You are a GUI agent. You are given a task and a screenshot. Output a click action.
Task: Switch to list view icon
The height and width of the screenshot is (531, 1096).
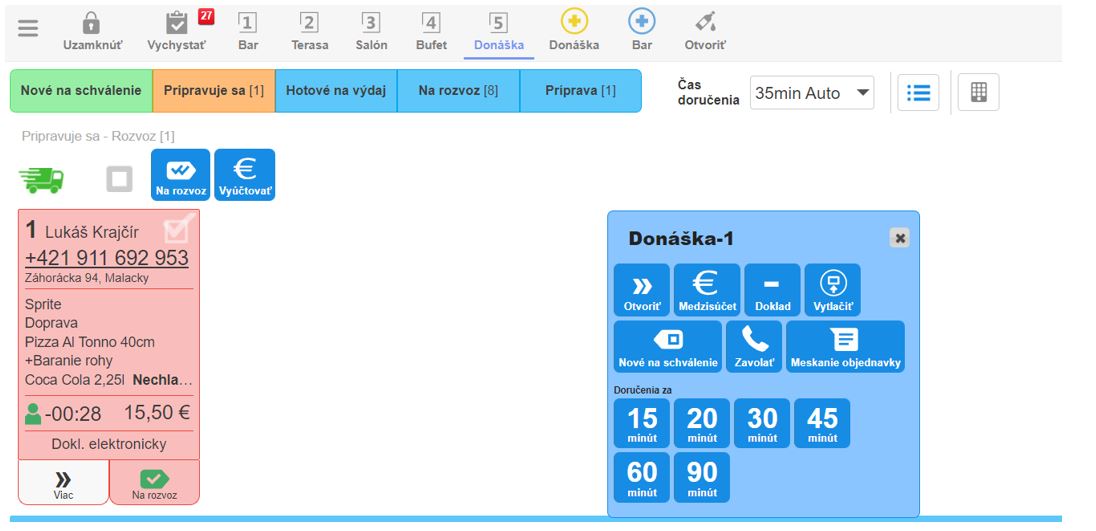pos(918,93)
